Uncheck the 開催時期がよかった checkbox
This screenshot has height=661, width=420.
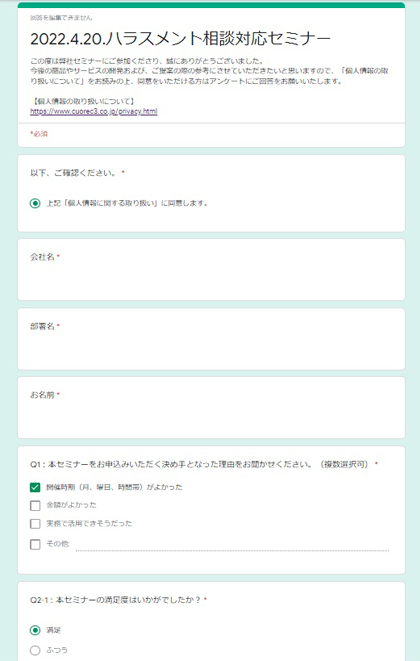[35, 487]
